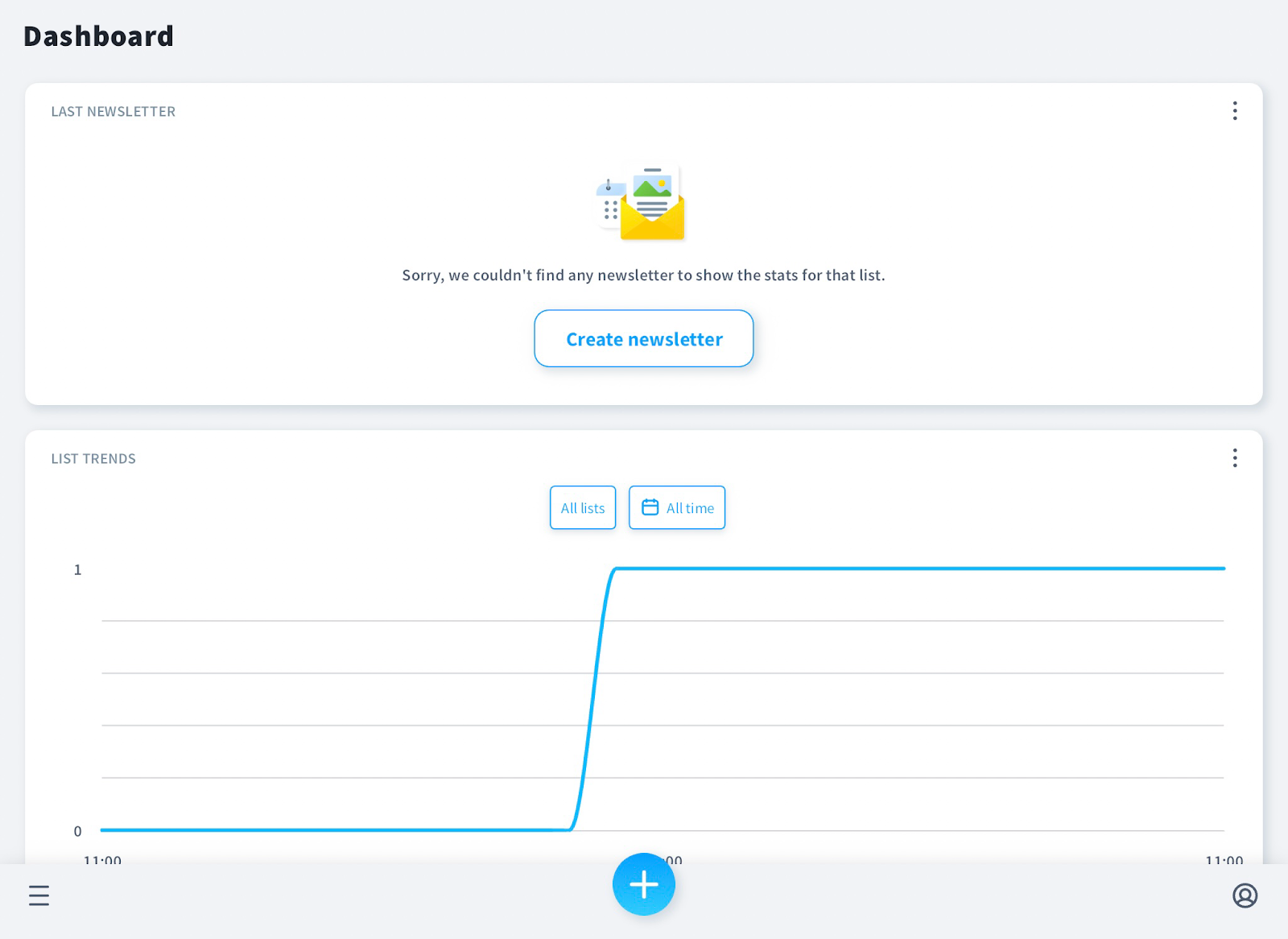
Task: Click the blue plus add button
Action: click(644, 884)
